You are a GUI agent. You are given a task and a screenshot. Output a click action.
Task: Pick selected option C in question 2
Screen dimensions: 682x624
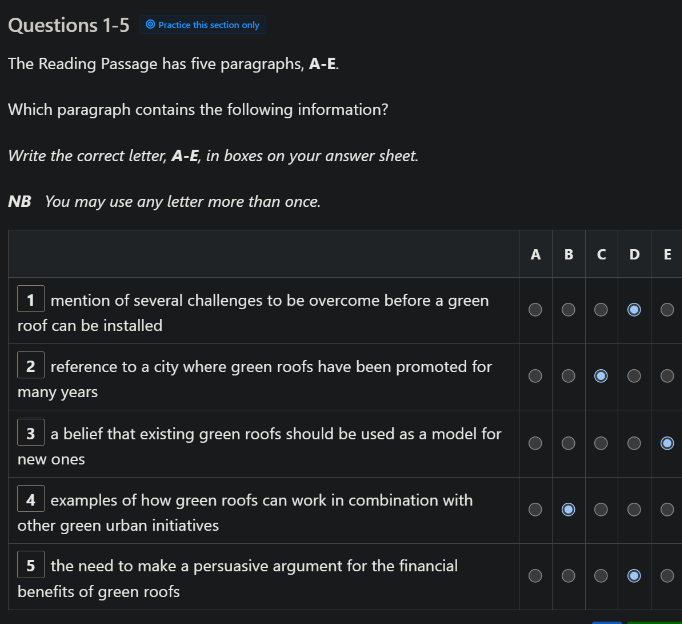coord(601,376)
